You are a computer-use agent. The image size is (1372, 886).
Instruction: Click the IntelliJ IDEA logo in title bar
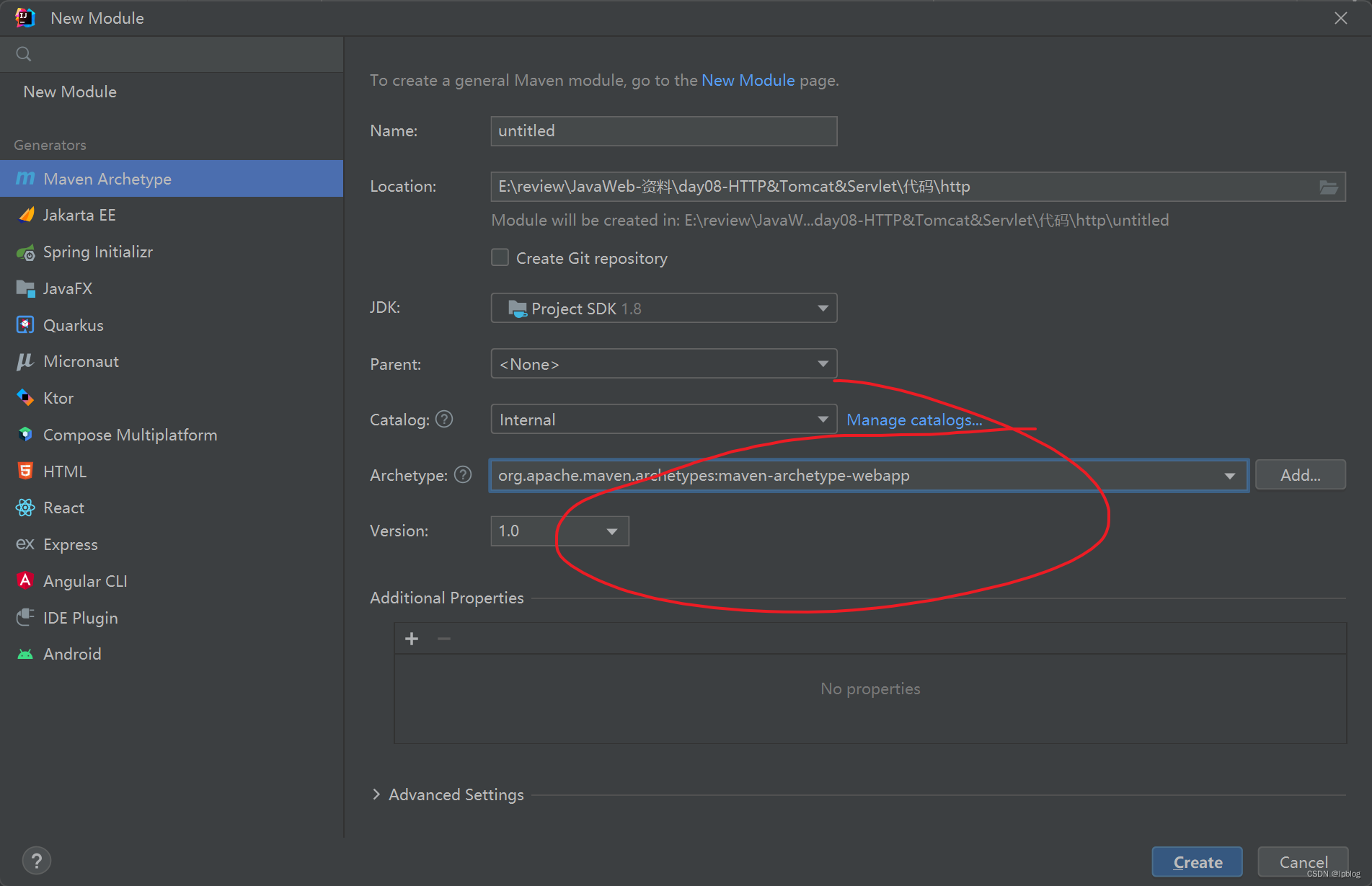pos(25,18)
